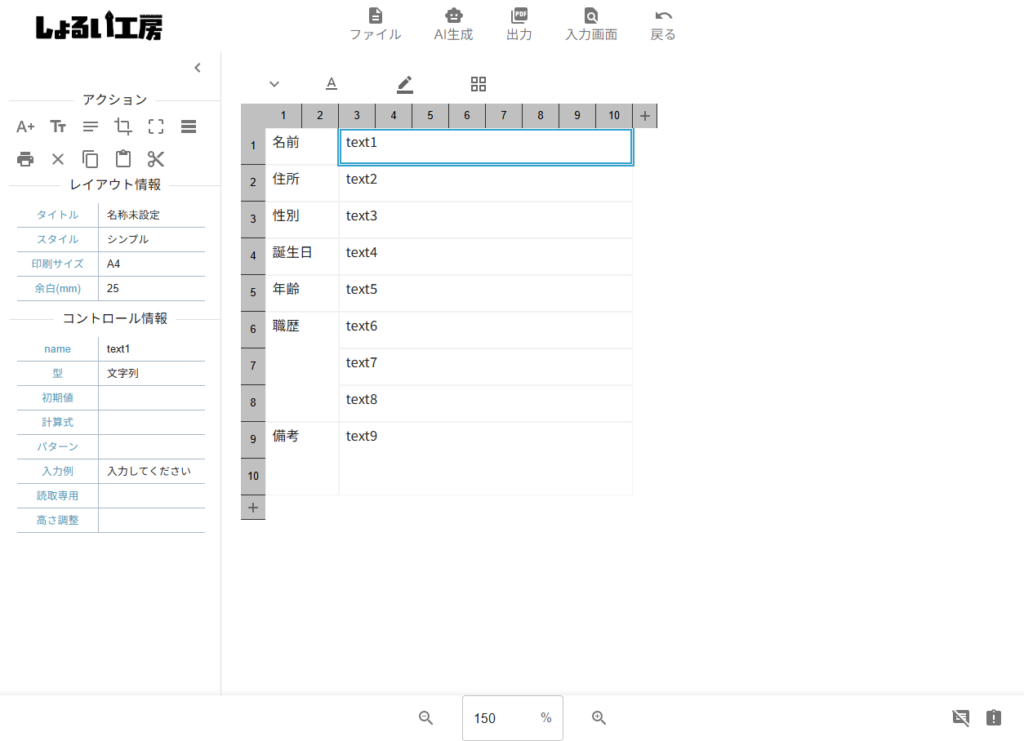Screen dimensions: 1024x741
Task: Click the 出力 PDF button
Action: point(519,24)
